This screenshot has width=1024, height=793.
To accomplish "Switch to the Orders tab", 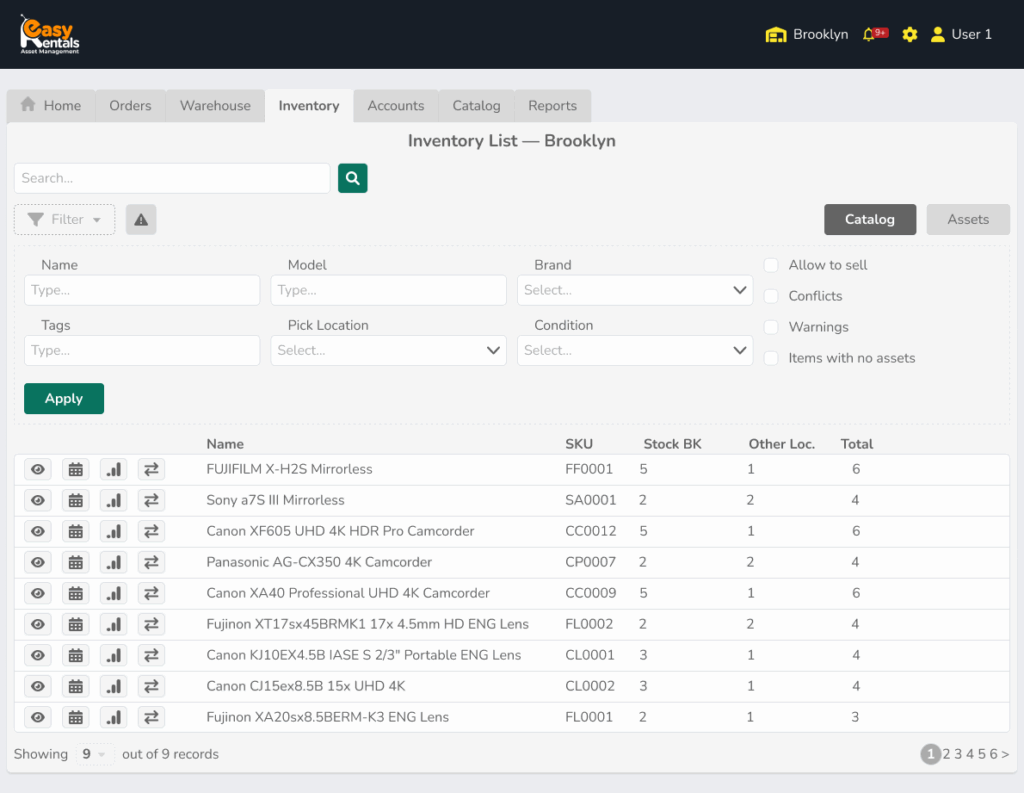I will [130, 106].
